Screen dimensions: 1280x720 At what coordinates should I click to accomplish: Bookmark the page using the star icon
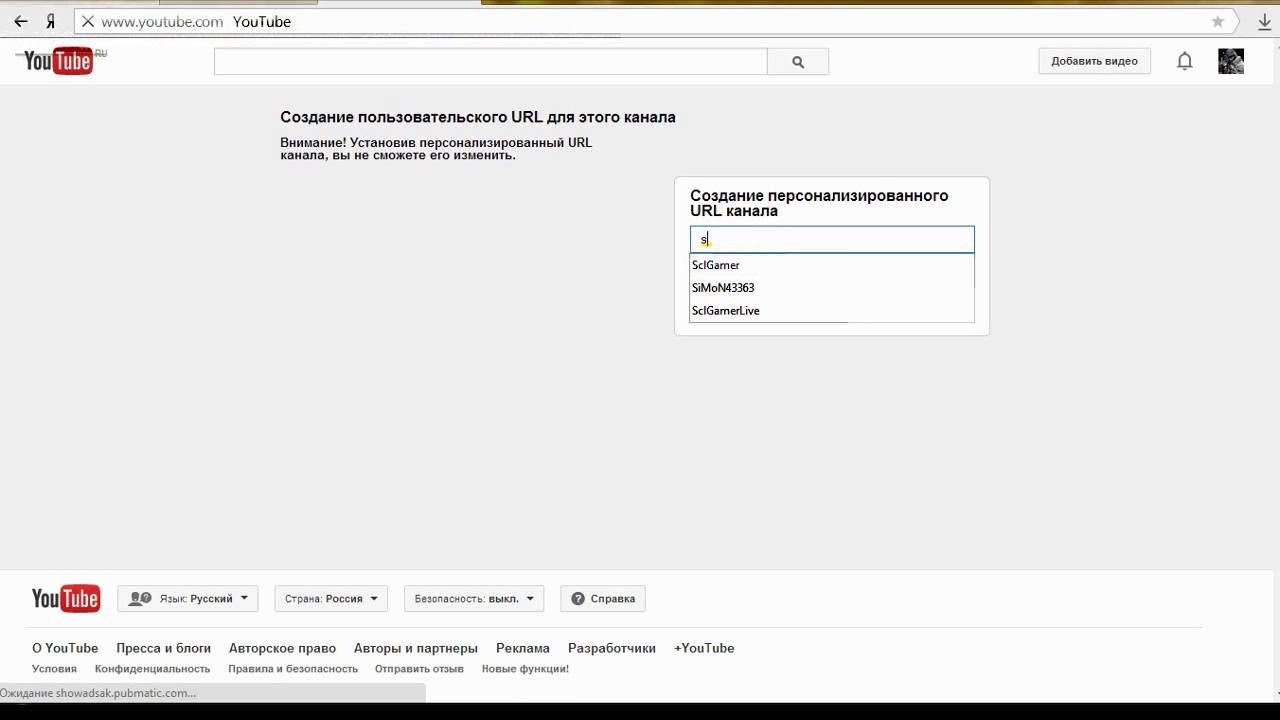(x=1218, y=21)
